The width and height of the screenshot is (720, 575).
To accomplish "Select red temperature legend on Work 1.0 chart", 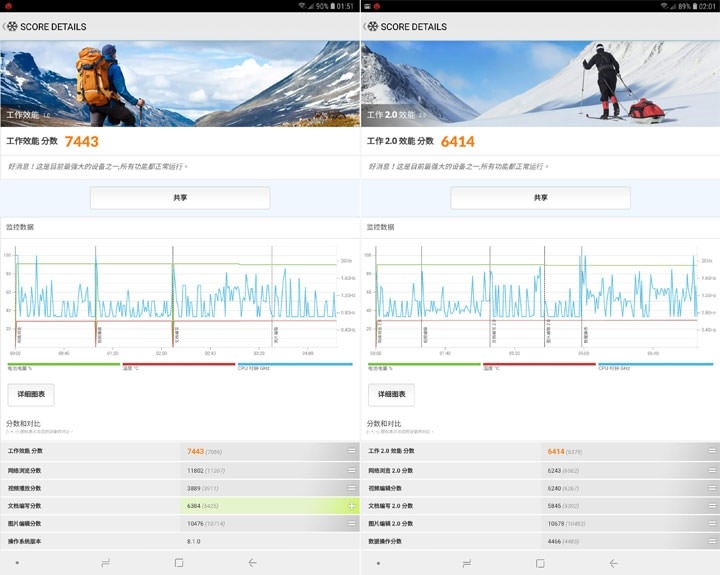I will click(179, 366).
